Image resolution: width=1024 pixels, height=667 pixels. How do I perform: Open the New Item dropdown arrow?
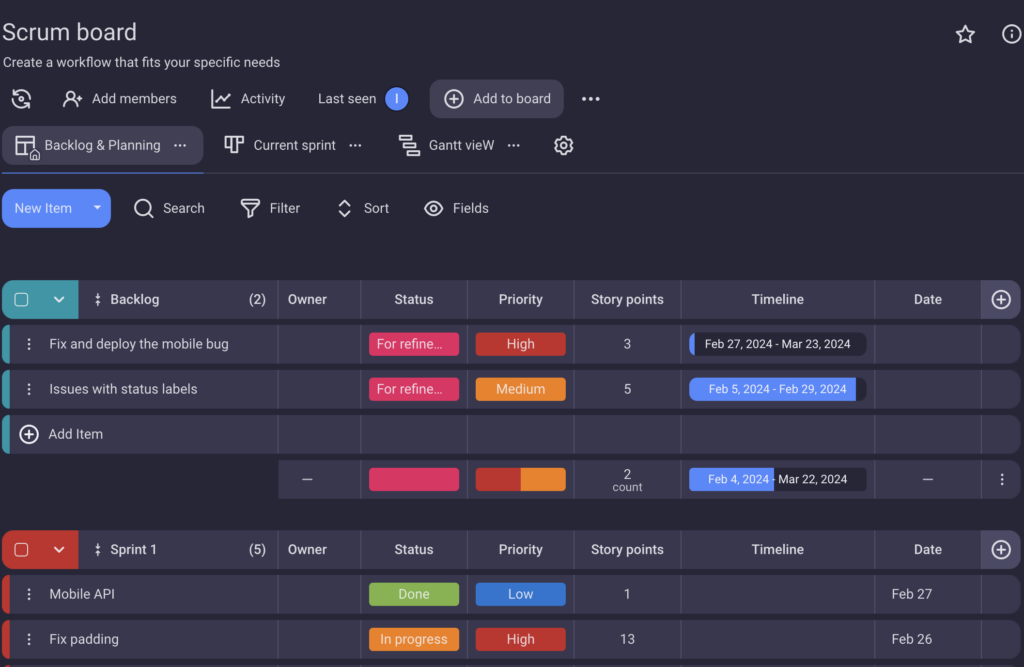click(97, 208)
